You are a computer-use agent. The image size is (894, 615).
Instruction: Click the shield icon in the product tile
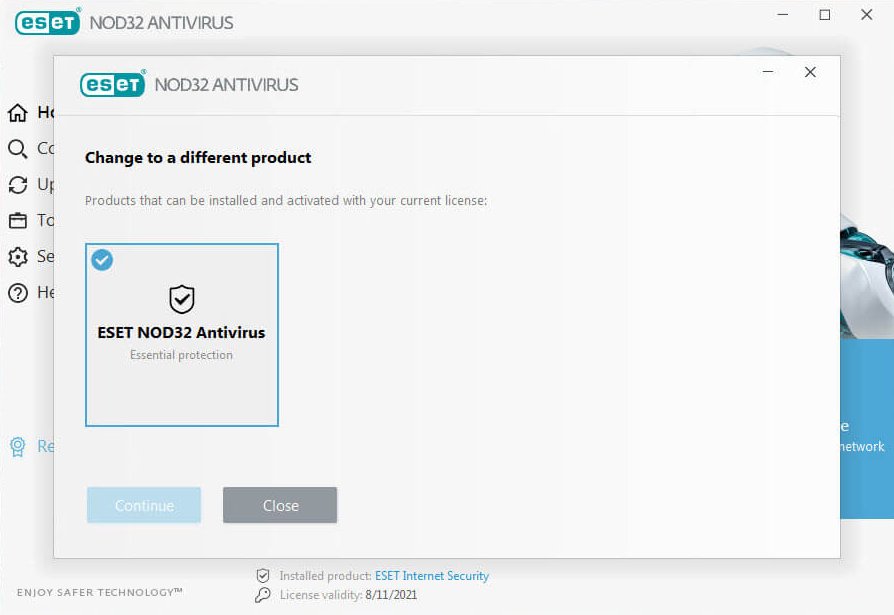181,298
